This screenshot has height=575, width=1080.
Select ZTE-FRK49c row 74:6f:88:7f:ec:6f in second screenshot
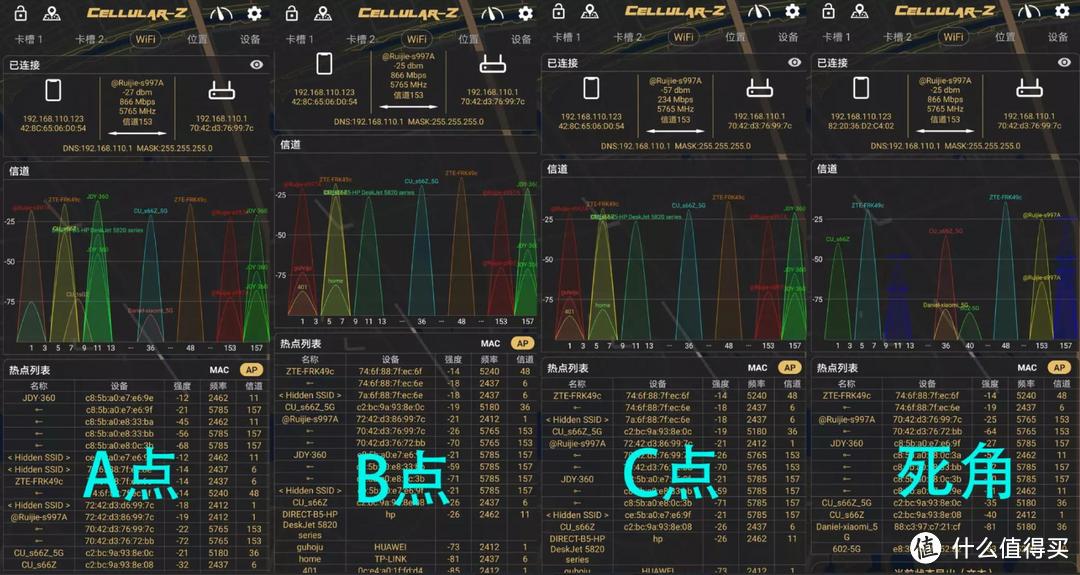pos(407,370)
